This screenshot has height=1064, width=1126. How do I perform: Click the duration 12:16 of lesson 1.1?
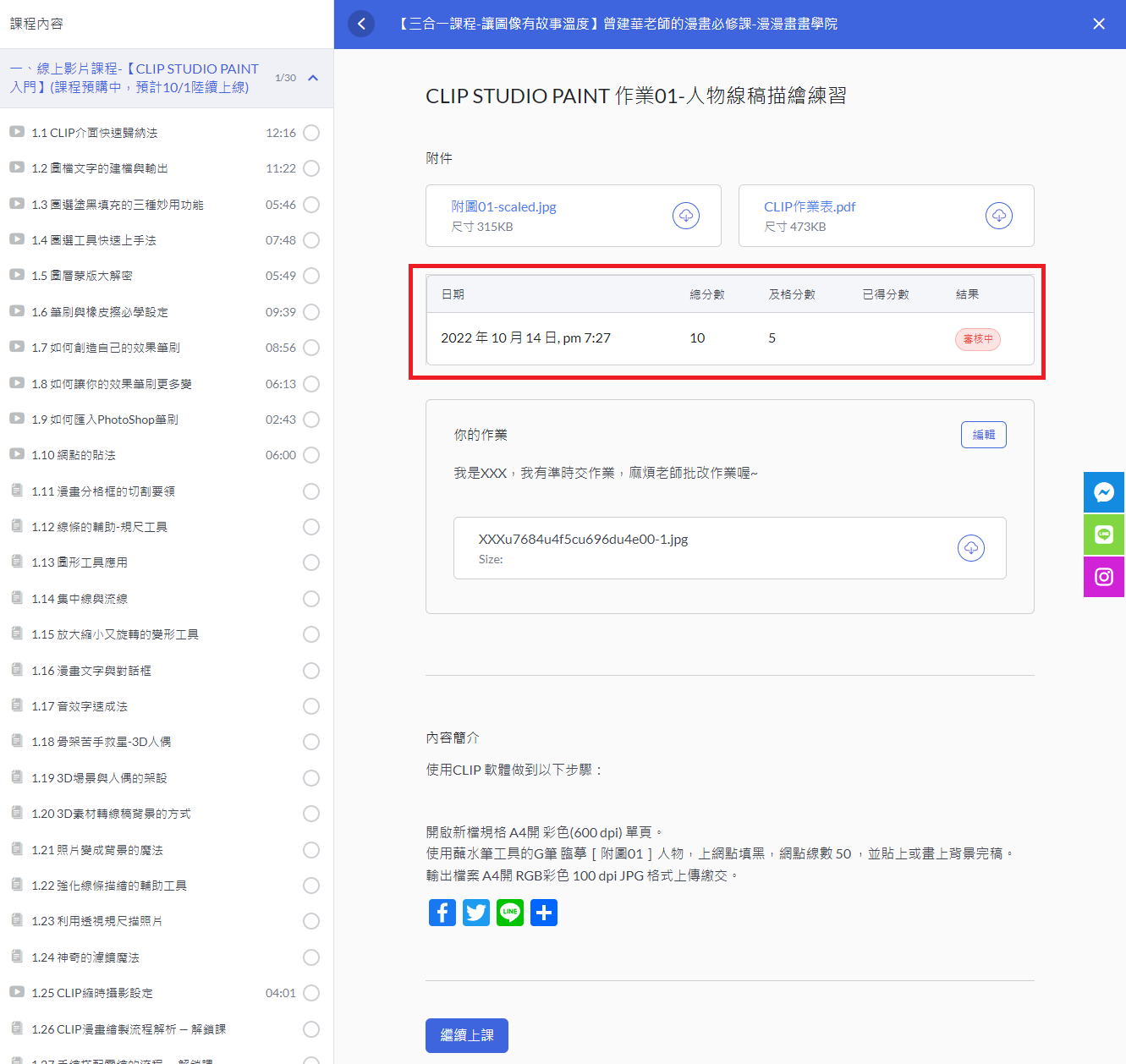click(x=281, y=133)
